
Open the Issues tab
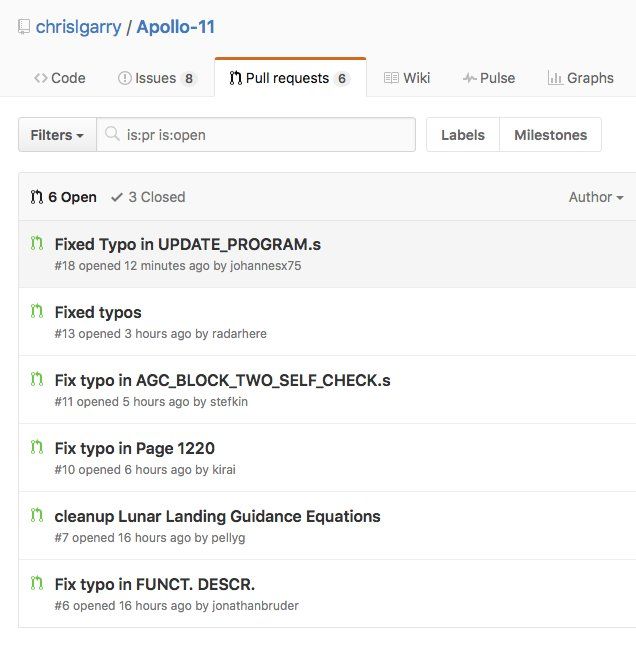[157, 78]
